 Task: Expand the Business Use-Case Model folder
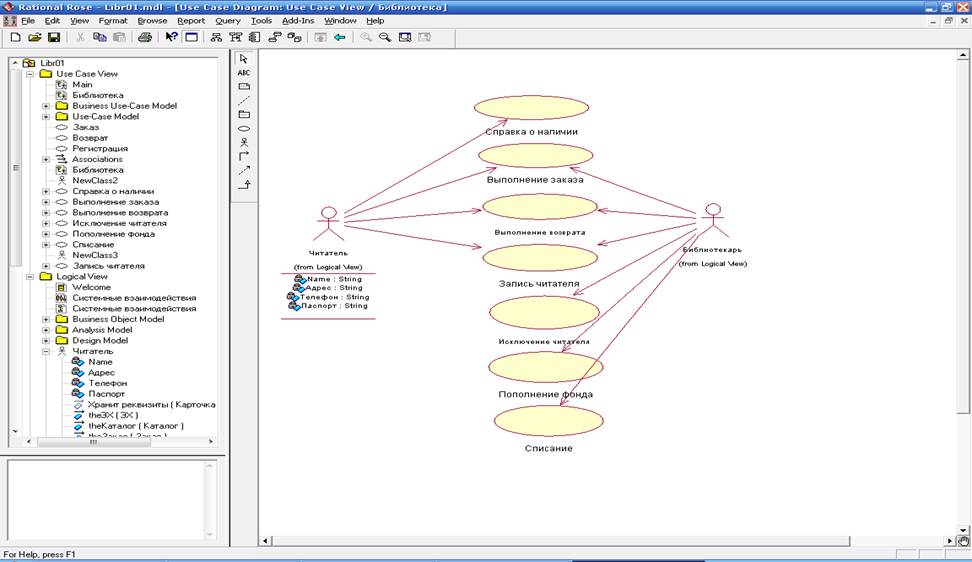point(46,106)
